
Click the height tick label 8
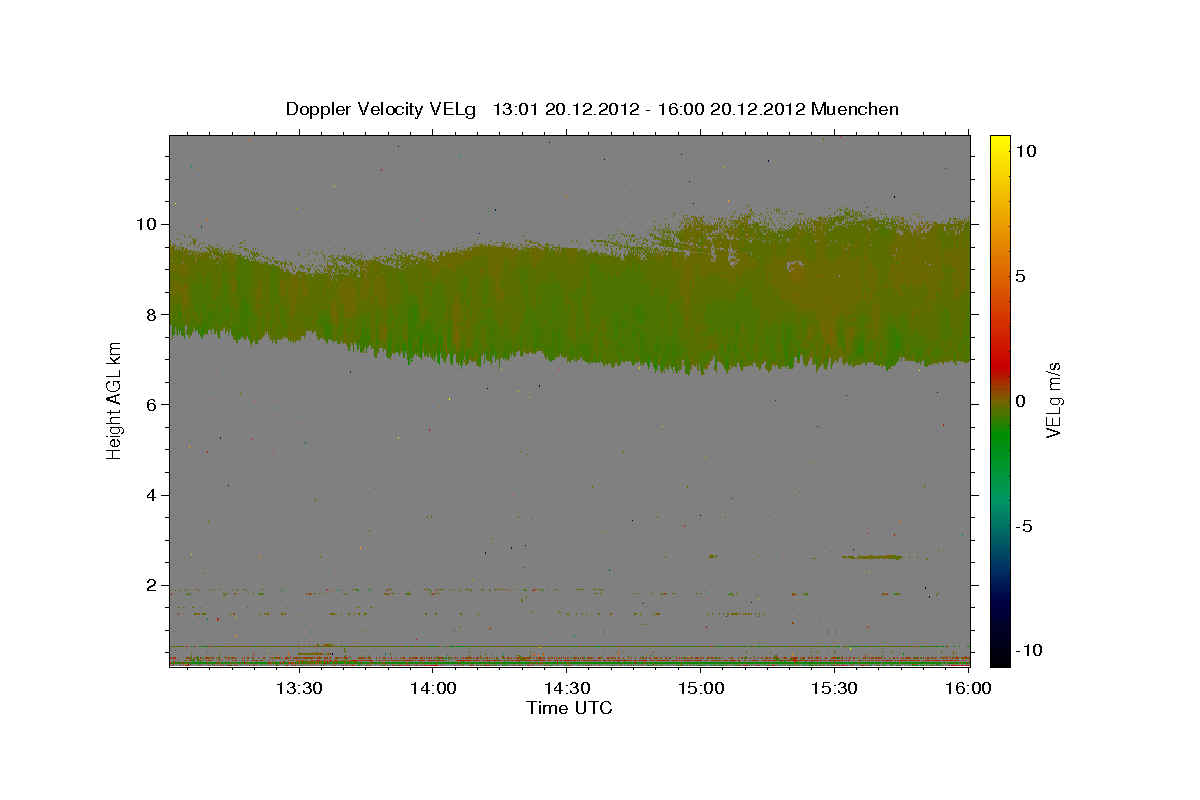pyautogui.click(x=153, y=314)
